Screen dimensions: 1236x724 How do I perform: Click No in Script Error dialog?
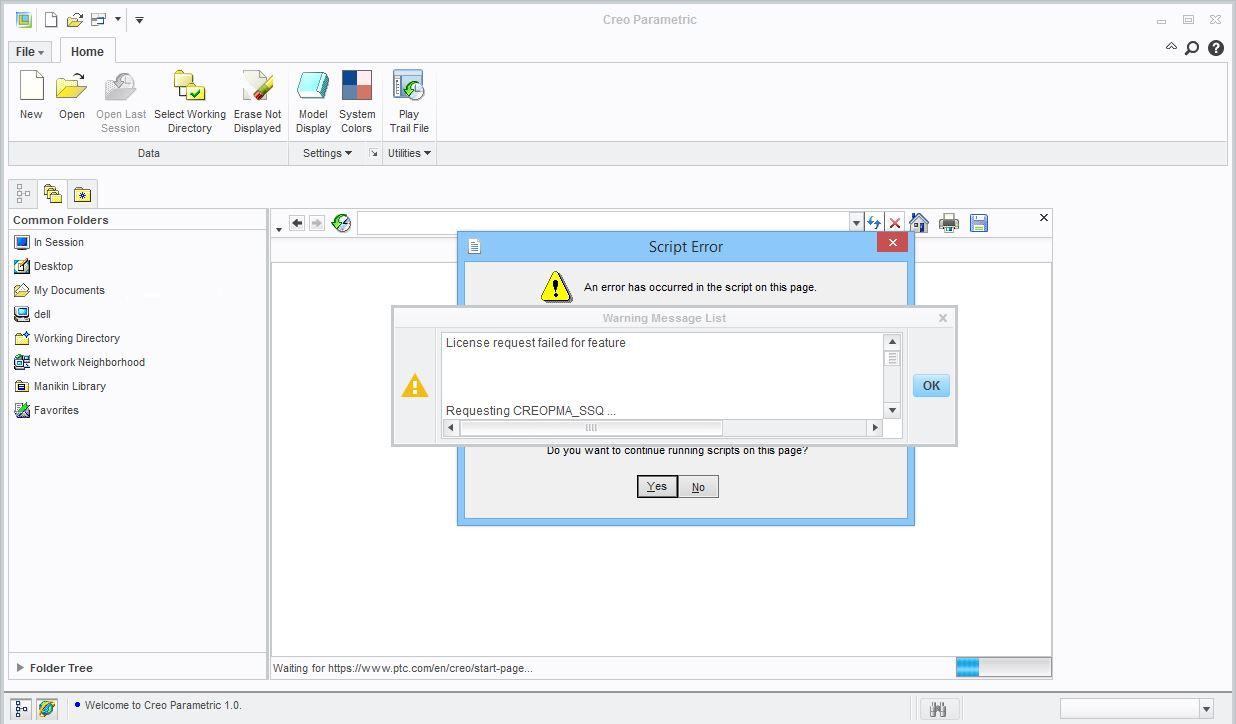coord(698,487)
